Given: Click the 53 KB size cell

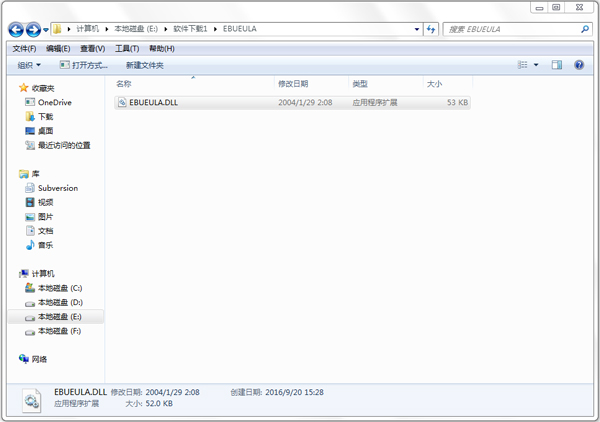Looking at the screenshot, I should 457,103.
